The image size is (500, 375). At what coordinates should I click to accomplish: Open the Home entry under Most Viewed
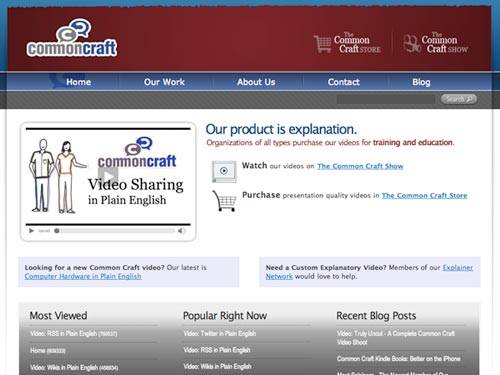48,351
